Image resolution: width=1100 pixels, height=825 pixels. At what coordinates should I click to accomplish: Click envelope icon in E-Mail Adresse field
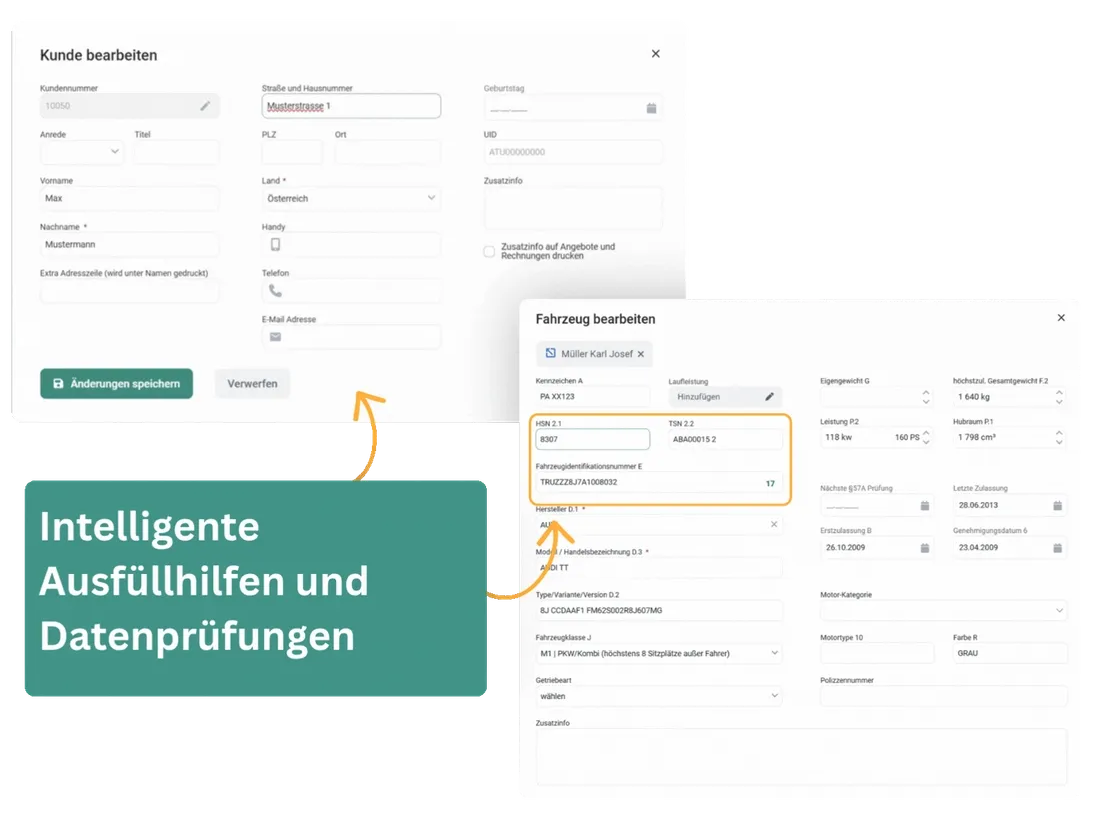tap(276, 337)
